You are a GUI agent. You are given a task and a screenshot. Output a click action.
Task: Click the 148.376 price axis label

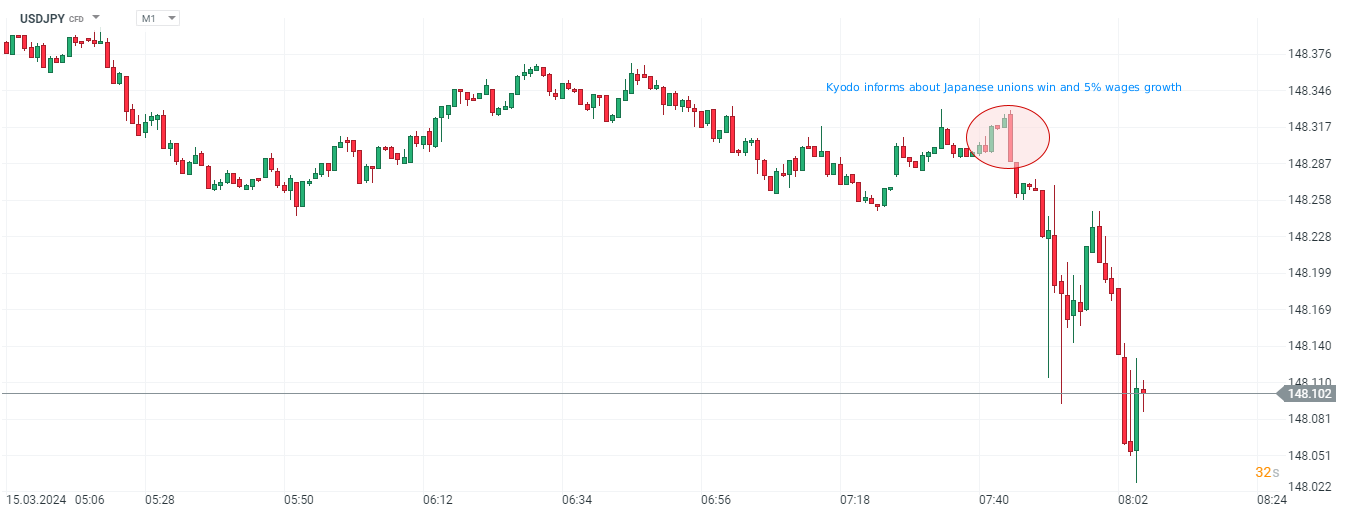1310,54
